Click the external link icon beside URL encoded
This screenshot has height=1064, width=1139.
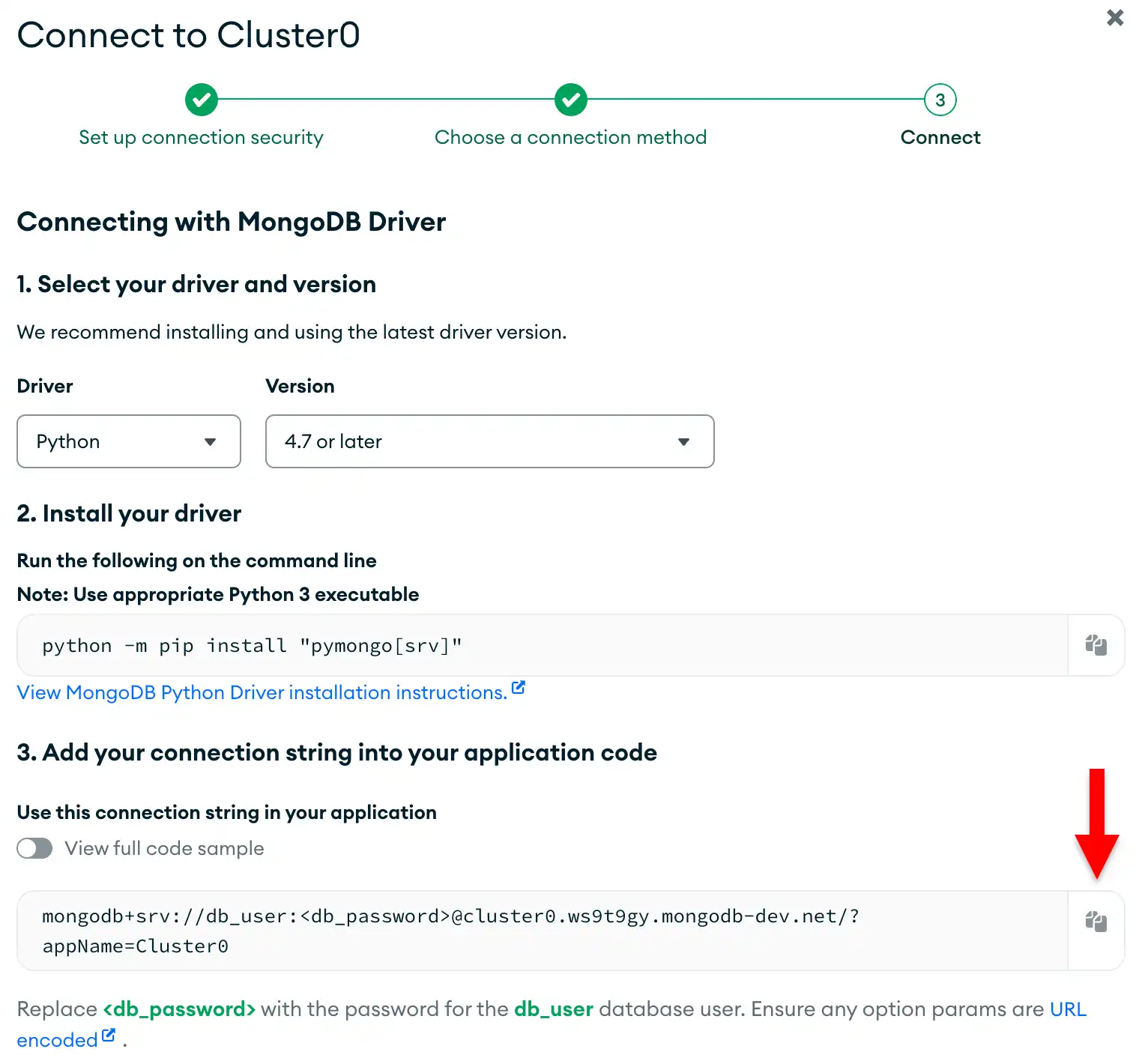coord(109,1034)
